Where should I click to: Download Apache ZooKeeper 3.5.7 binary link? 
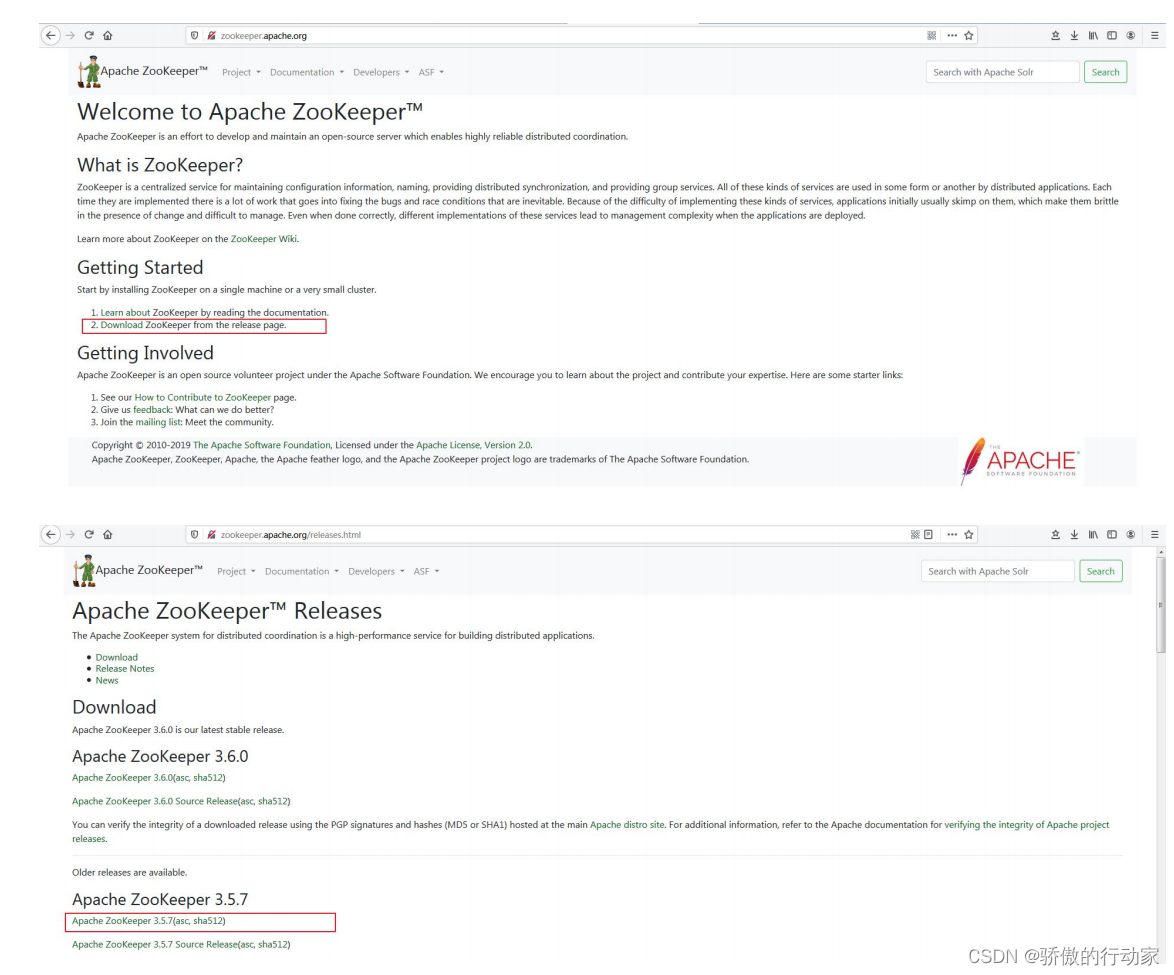click(x=122, y=921)
